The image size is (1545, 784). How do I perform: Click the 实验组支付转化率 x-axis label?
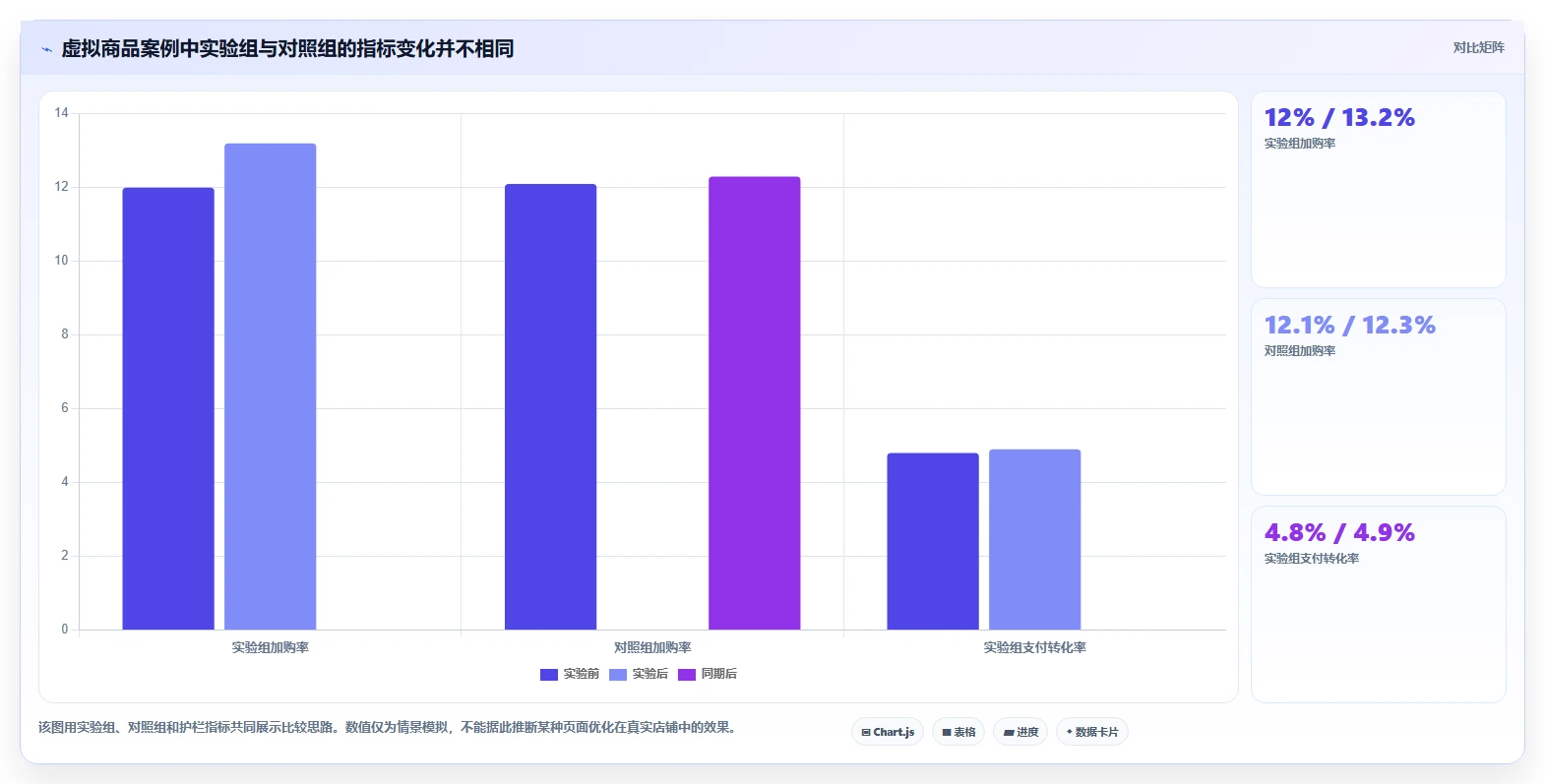[1035, 647]
